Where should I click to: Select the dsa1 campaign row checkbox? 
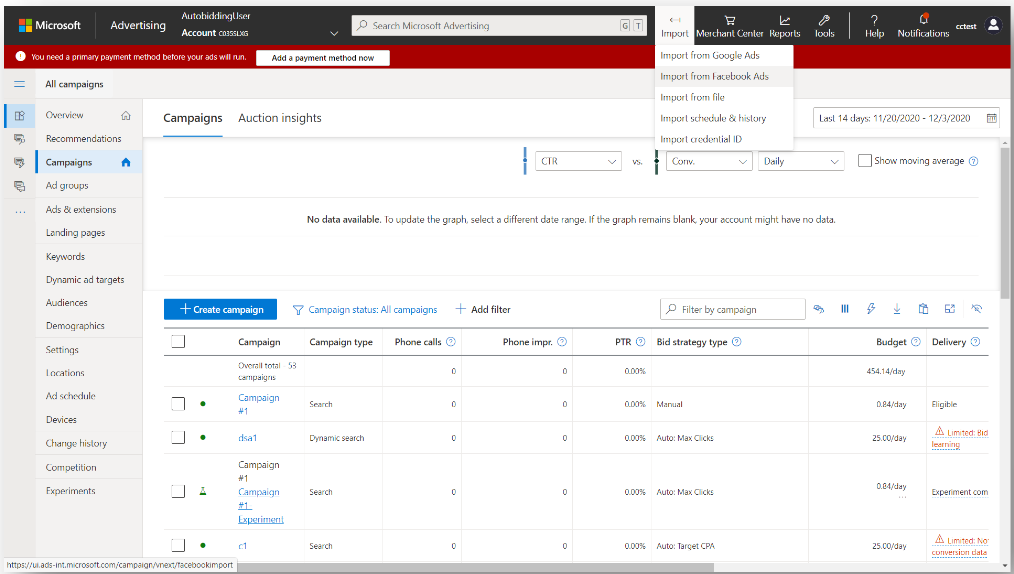(x=178, y=438)
